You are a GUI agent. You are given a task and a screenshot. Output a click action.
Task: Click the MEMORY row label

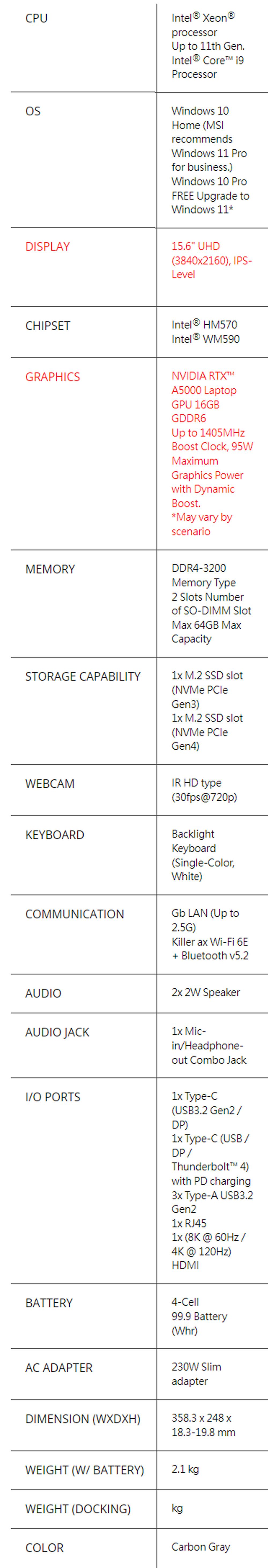tap(50, 569)
